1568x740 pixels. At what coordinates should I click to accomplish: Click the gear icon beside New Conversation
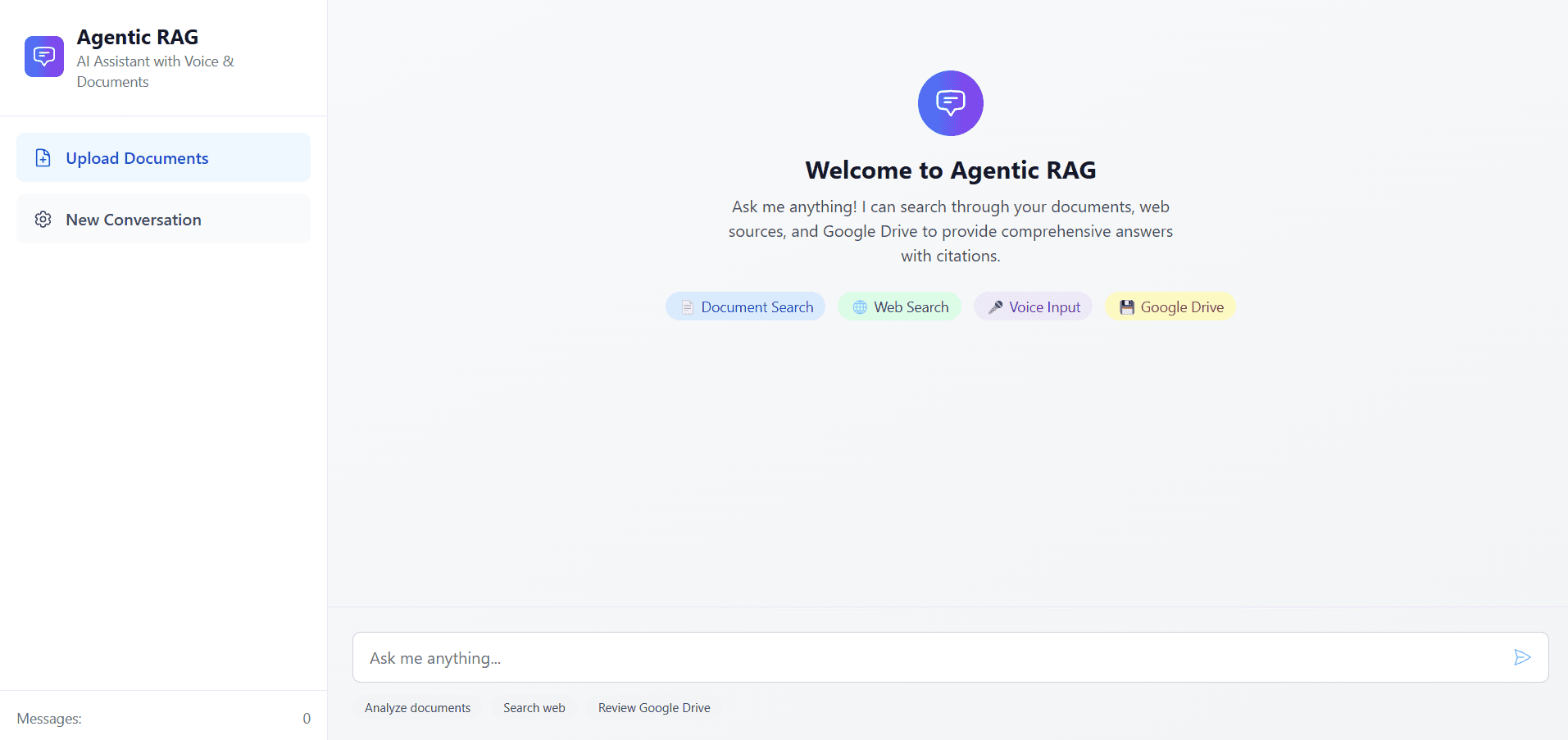(x=43, y=220)
